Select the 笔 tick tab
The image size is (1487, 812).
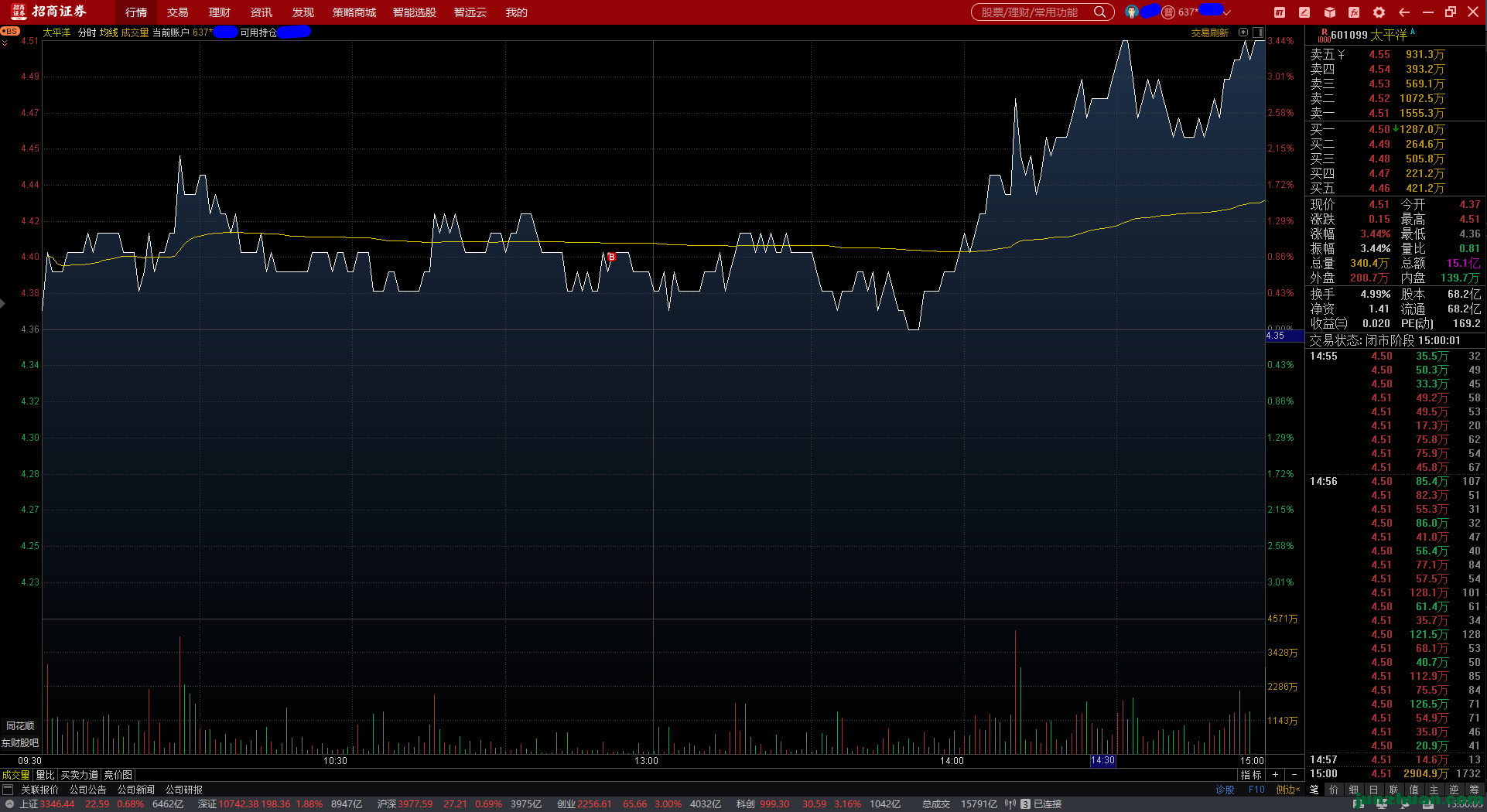click(1314, 790)
